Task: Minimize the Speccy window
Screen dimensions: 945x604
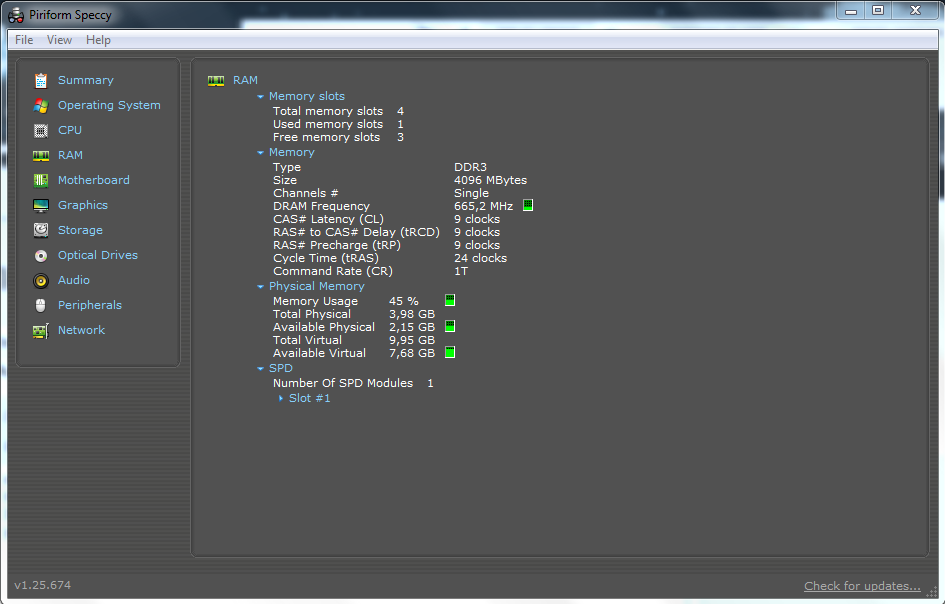Action: point(850,10)
